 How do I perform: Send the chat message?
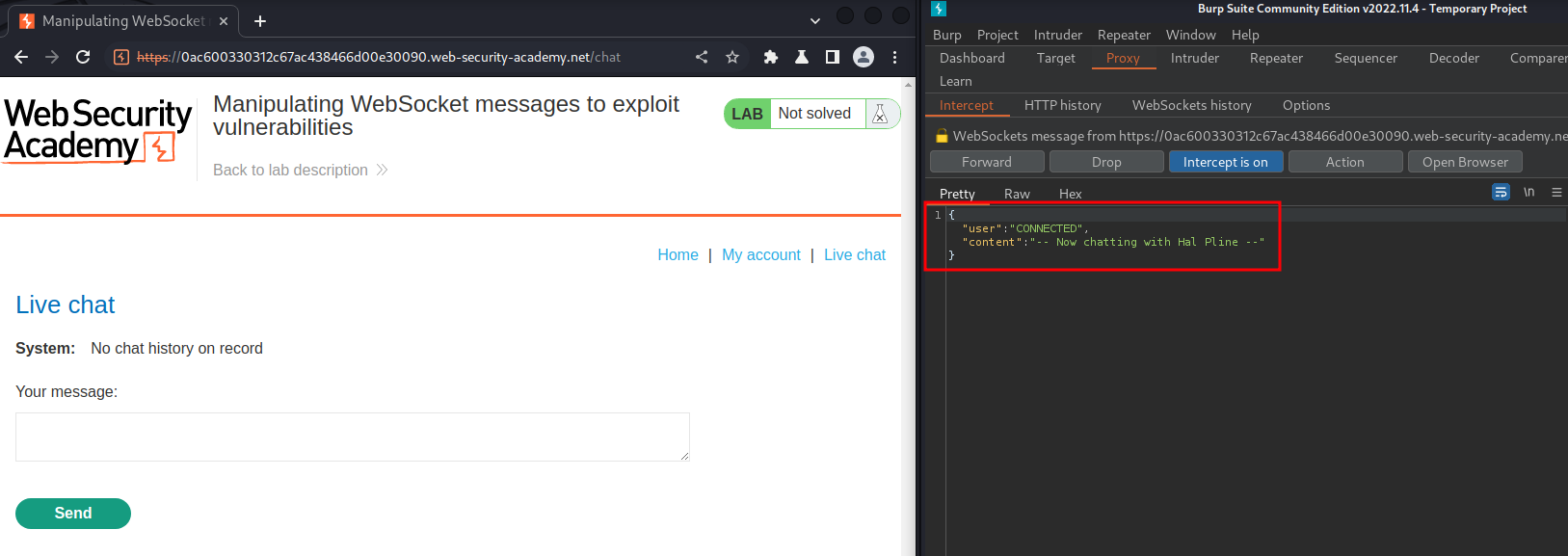(73, 514)
